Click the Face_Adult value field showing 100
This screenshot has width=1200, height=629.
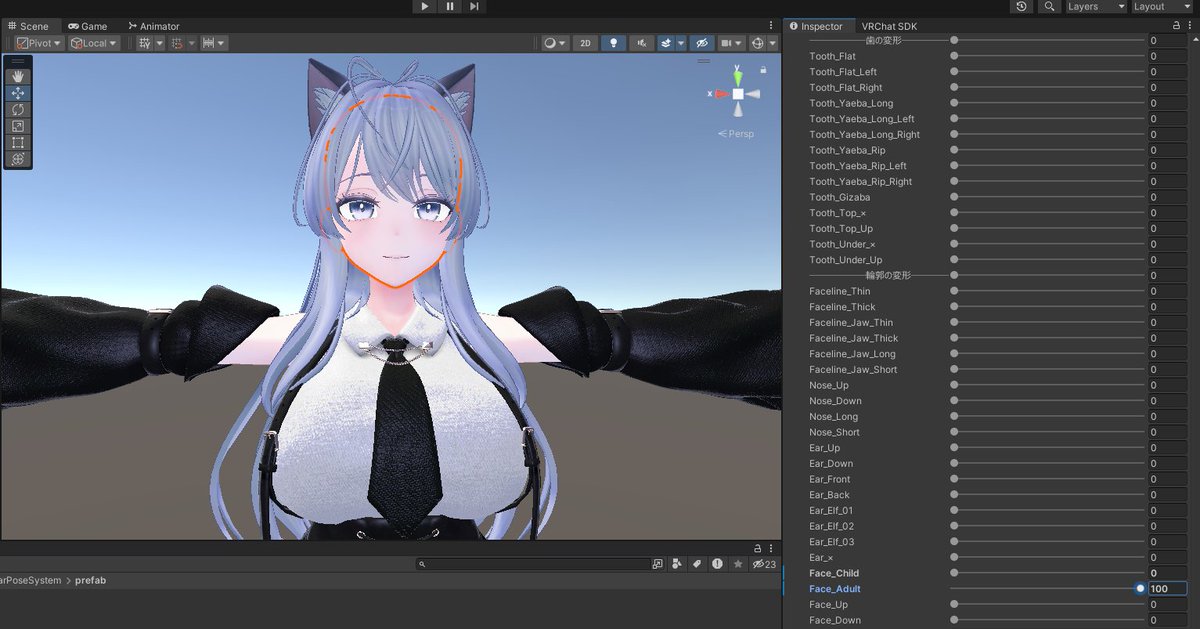pos(1167,589)
